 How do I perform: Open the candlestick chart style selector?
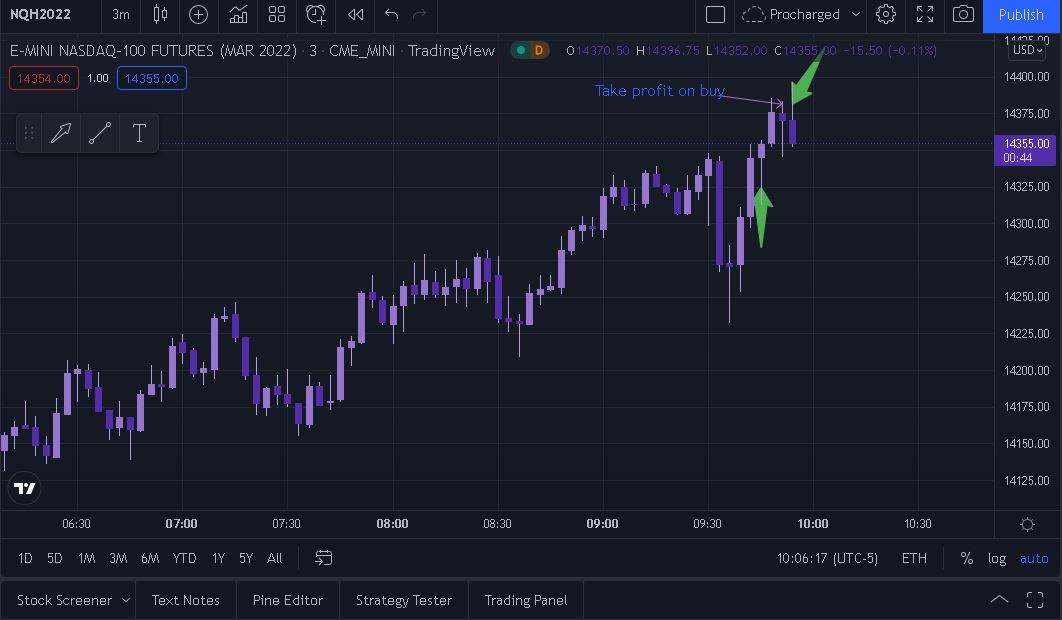tap(161, 14)
